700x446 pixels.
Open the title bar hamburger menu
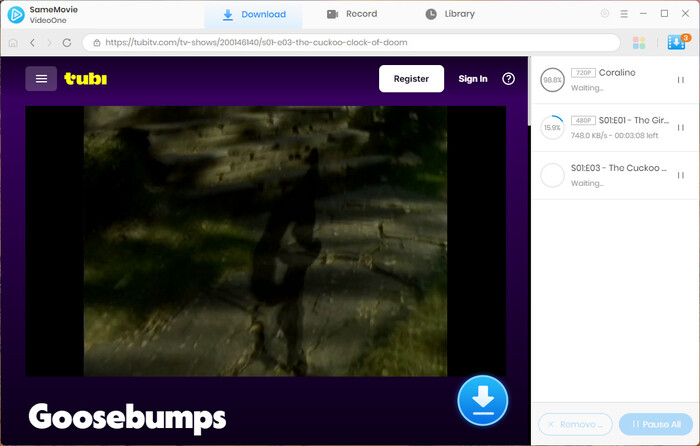624,14
